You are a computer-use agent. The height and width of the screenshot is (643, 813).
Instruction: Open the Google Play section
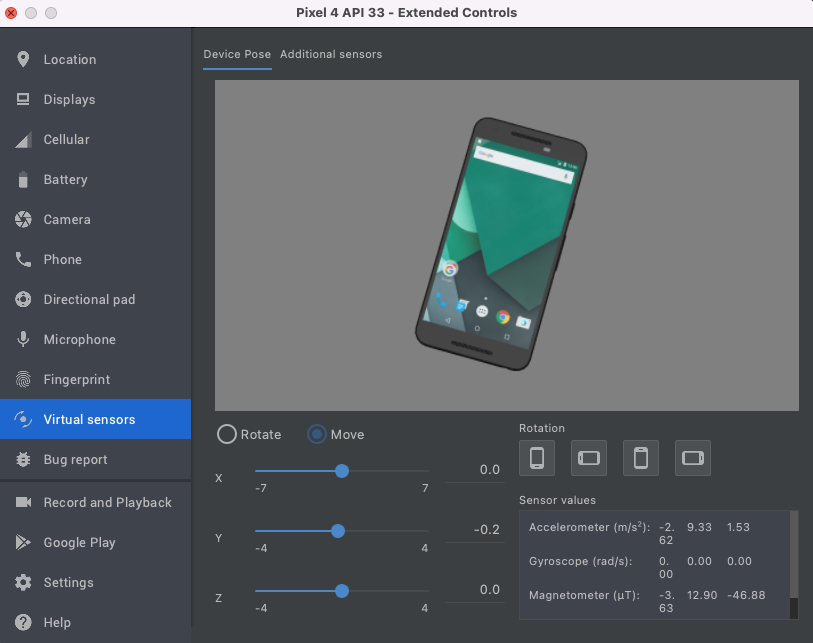95,542
